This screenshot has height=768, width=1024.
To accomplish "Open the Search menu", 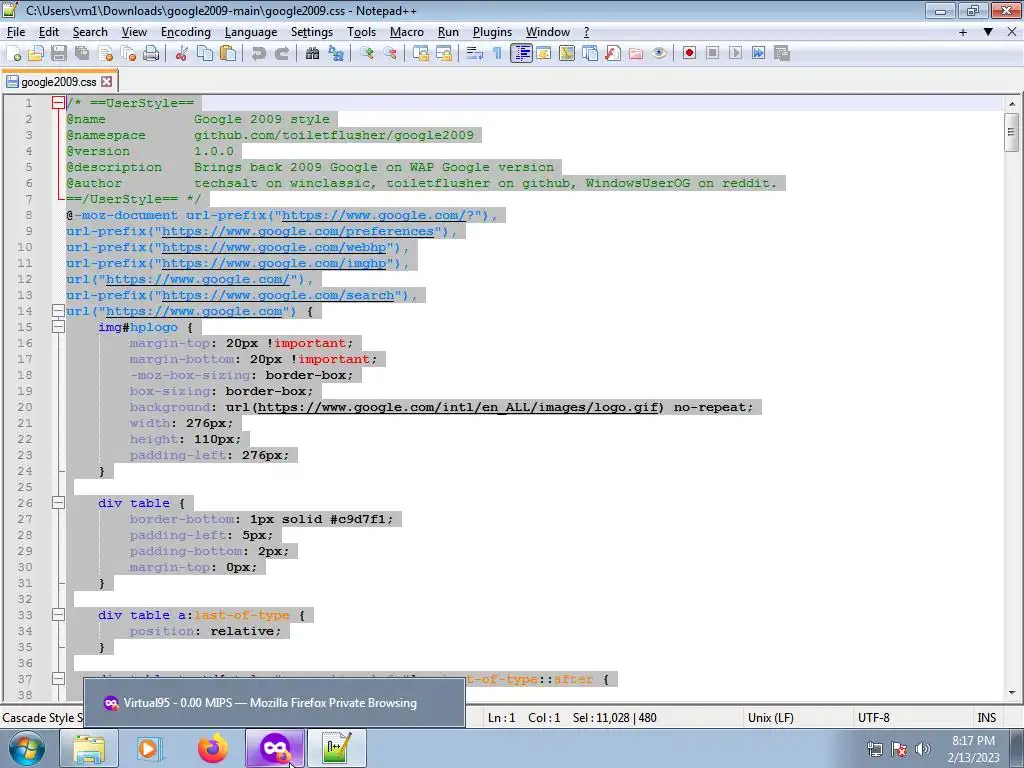I will click(x=89, y=32).
